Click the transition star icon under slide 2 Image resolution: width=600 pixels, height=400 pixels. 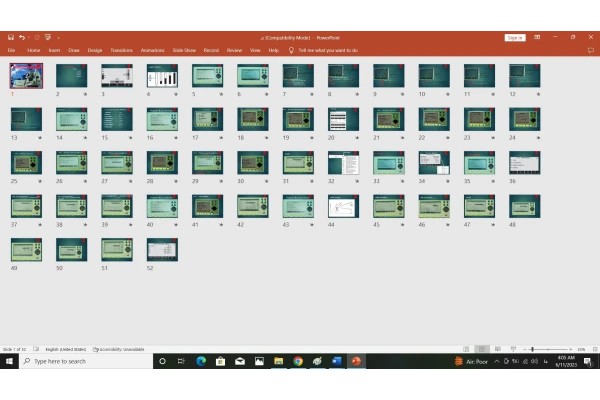pyautogui.click(x=85, y=94)
